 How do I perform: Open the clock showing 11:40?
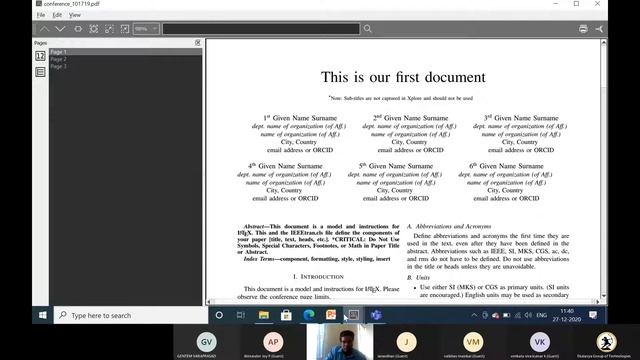tap(567, 315)
